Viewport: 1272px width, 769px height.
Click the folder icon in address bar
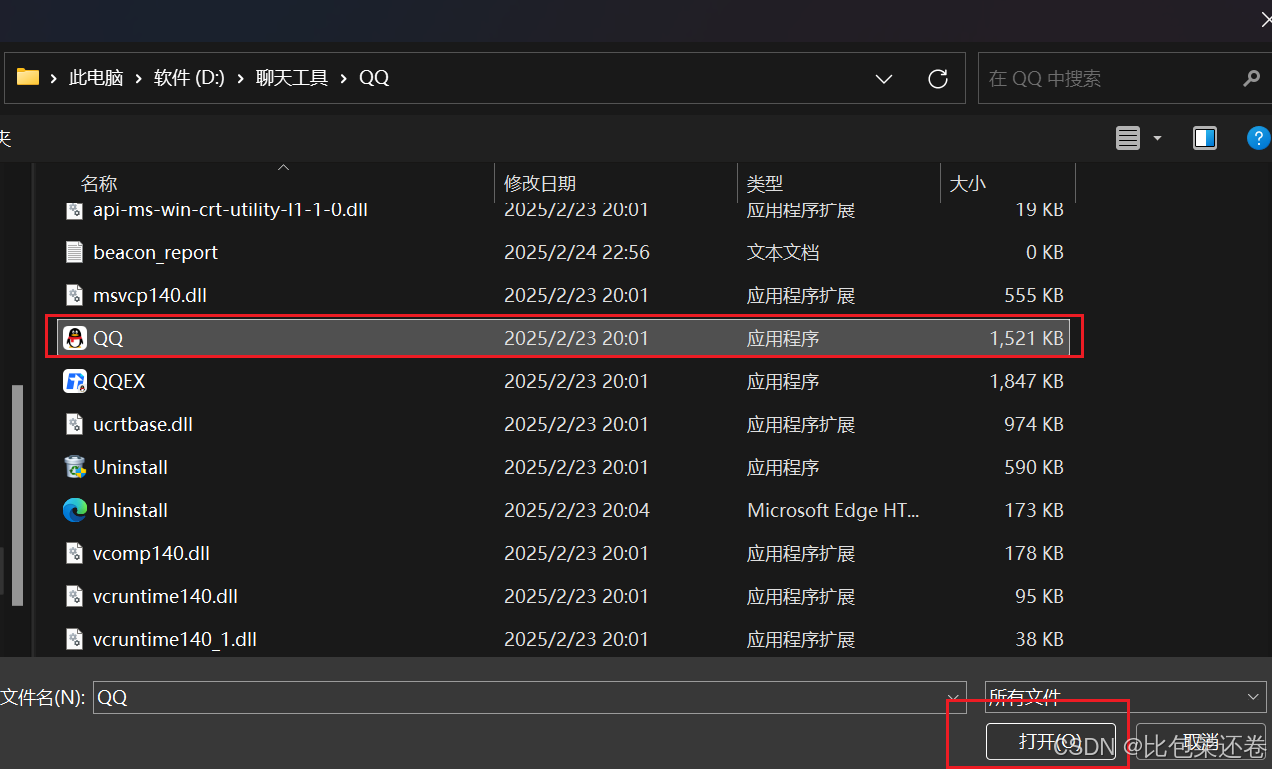pos(28,77)
